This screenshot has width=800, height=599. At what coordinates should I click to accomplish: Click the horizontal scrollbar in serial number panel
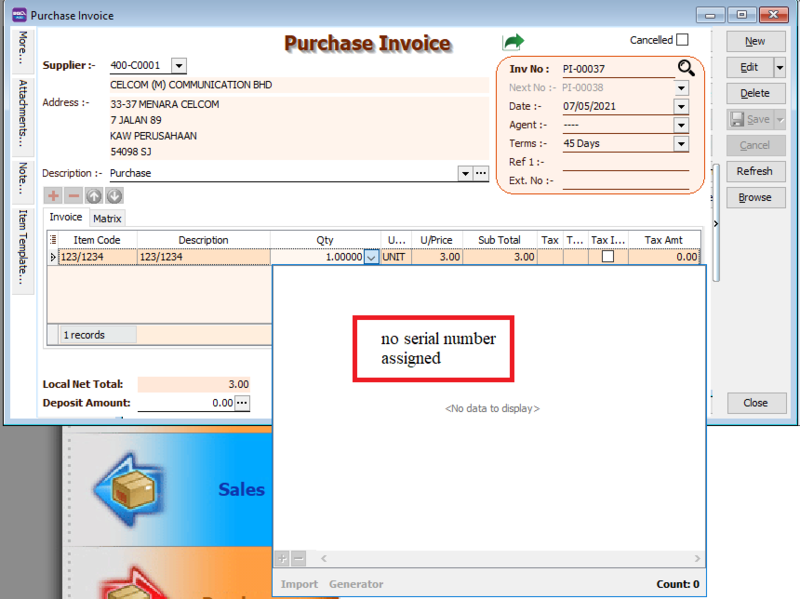500,558
